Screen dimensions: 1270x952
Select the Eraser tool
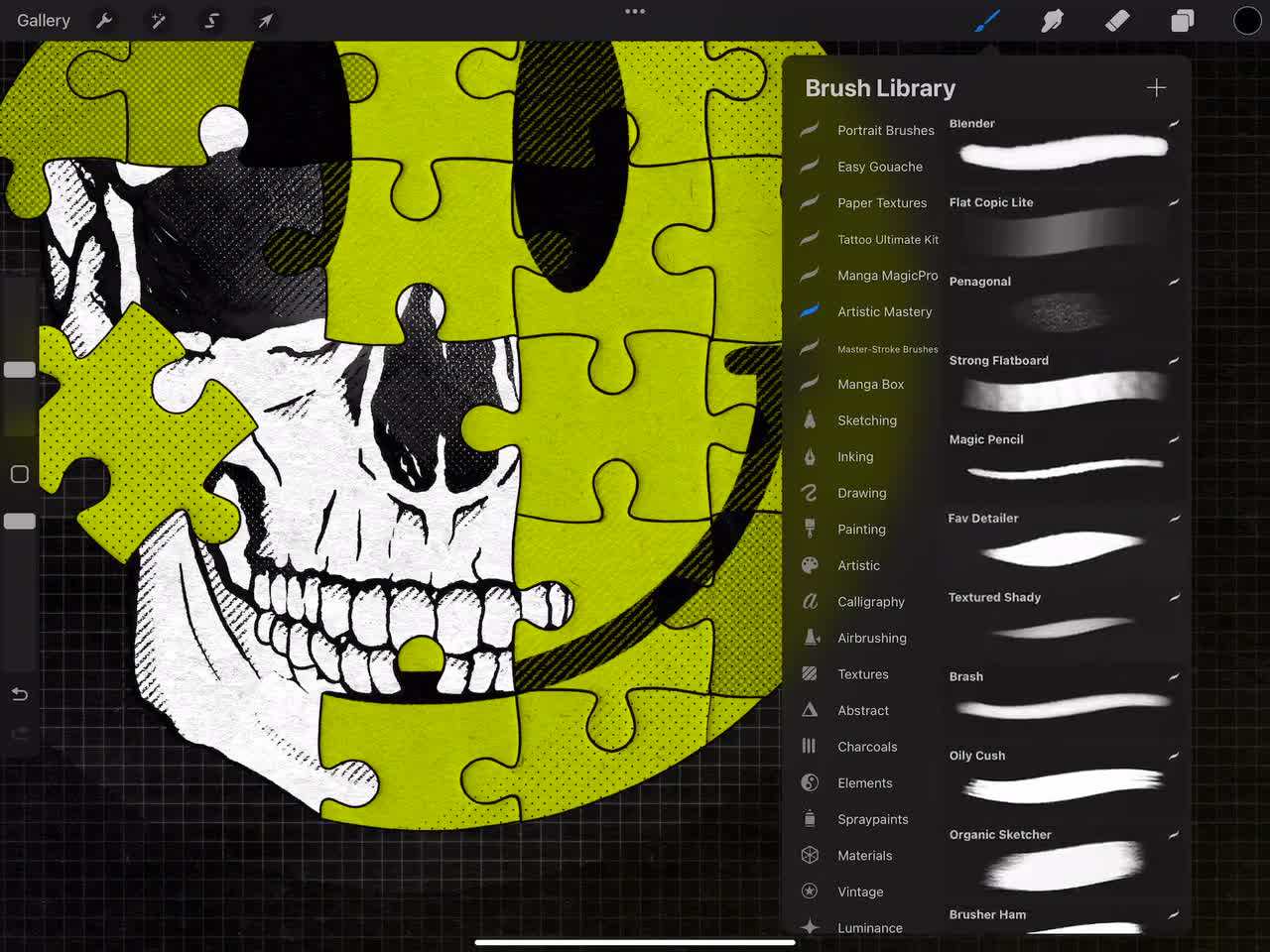1117,20
